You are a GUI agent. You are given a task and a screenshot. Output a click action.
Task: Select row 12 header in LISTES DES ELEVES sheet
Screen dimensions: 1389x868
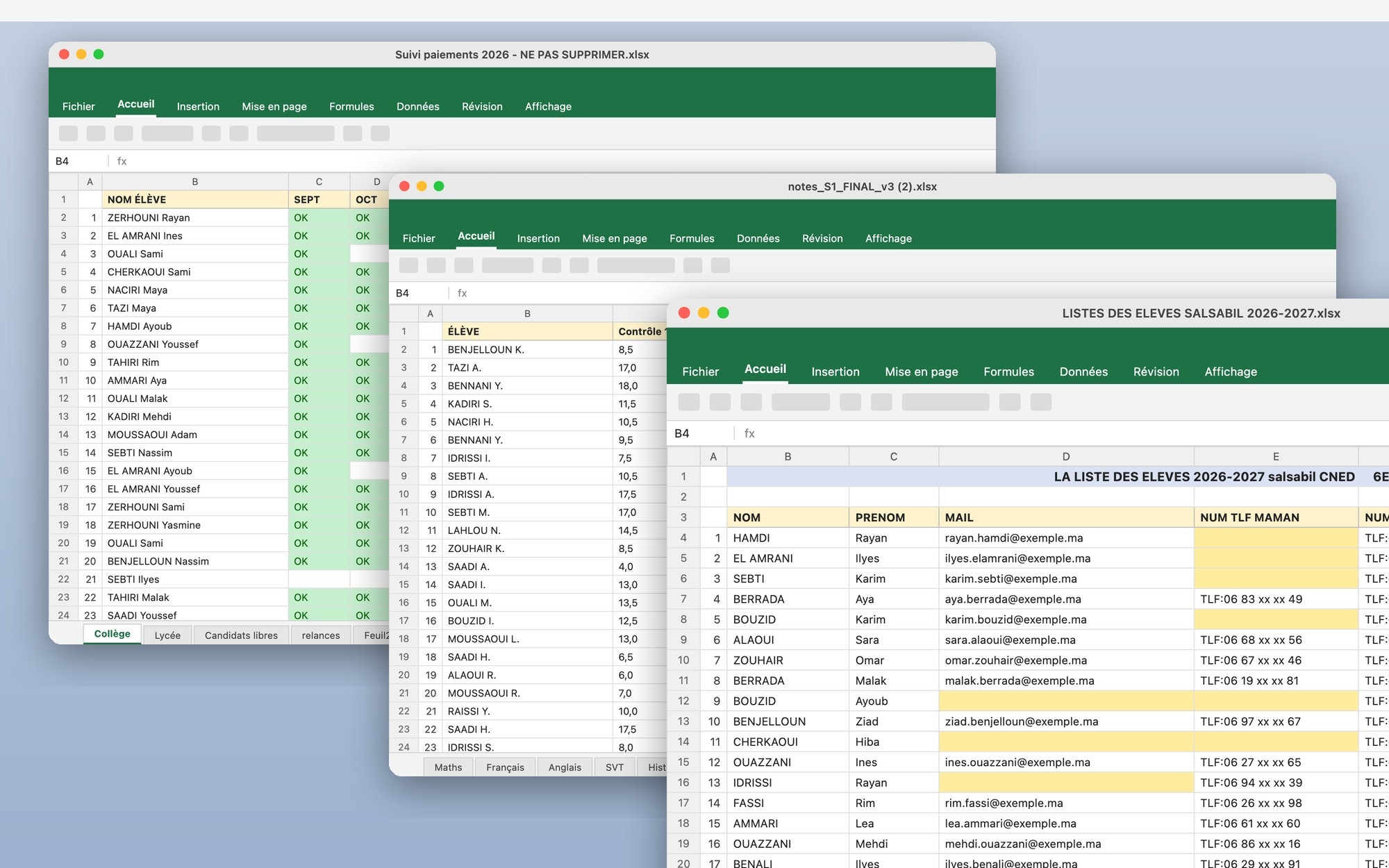683,701
